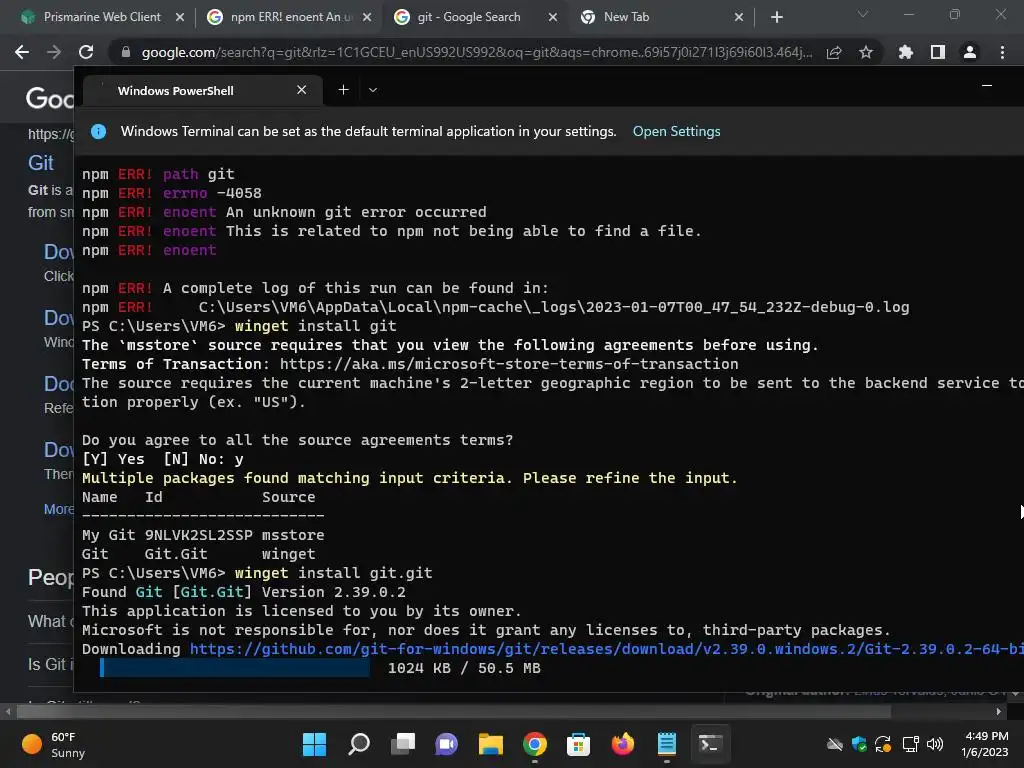
Task: Open Windows Security tray icon
Action: point(859,744)
